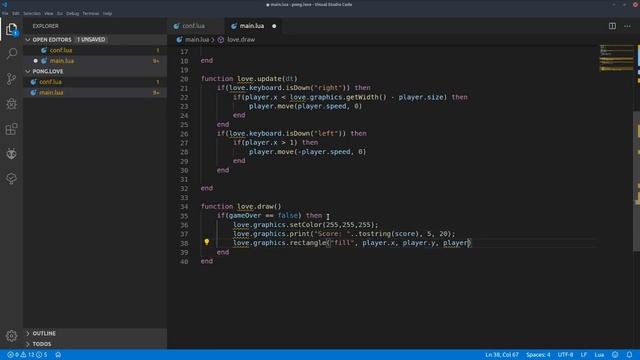Open the sixth activity bar extension icon
Screen dimensions: 640x360
tap(11, 154)
